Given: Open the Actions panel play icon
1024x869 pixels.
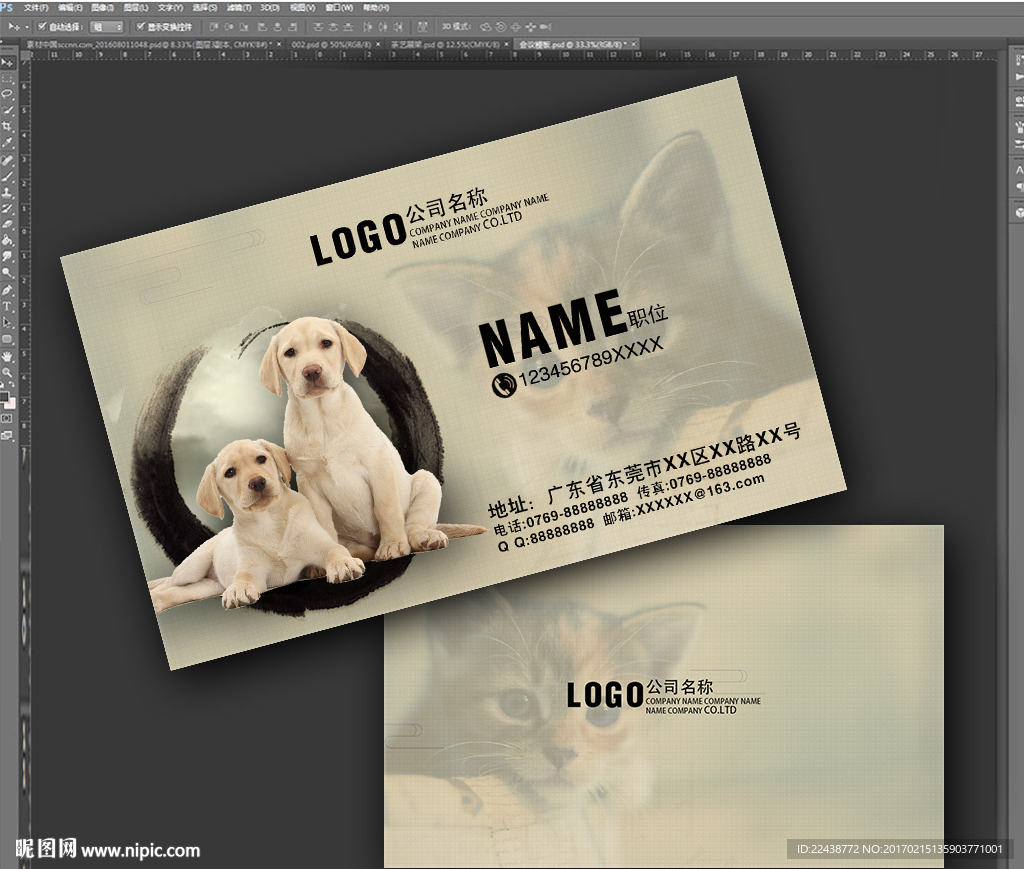Looking at the screenshot, I should pos(1019,77).
